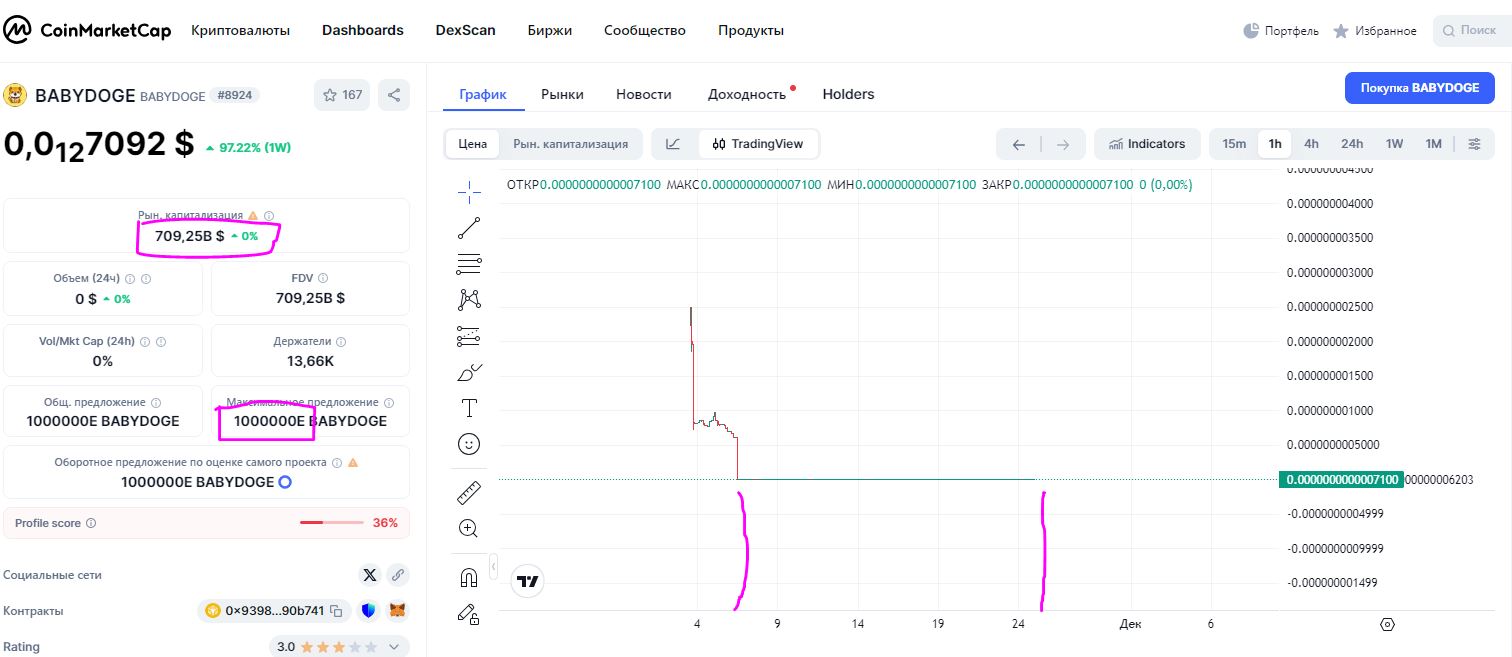
Task: Collapse the side panel arrow handle
Action: click(x=493, y=567)
